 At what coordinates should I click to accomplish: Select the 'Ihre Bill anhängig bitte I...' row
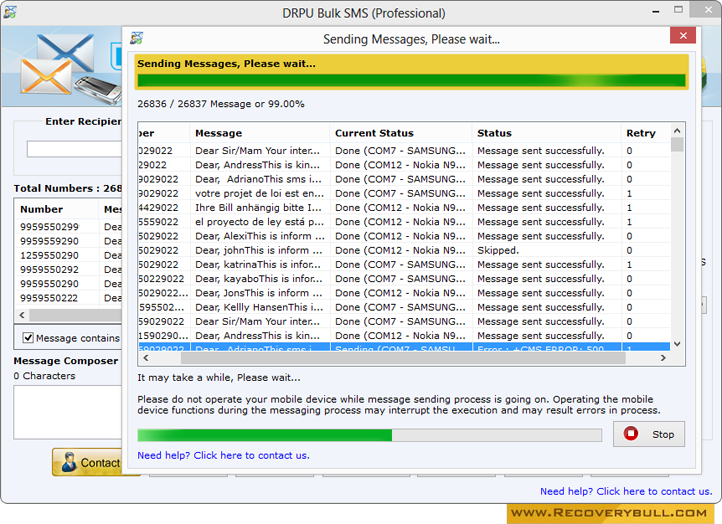pos(404,208)
